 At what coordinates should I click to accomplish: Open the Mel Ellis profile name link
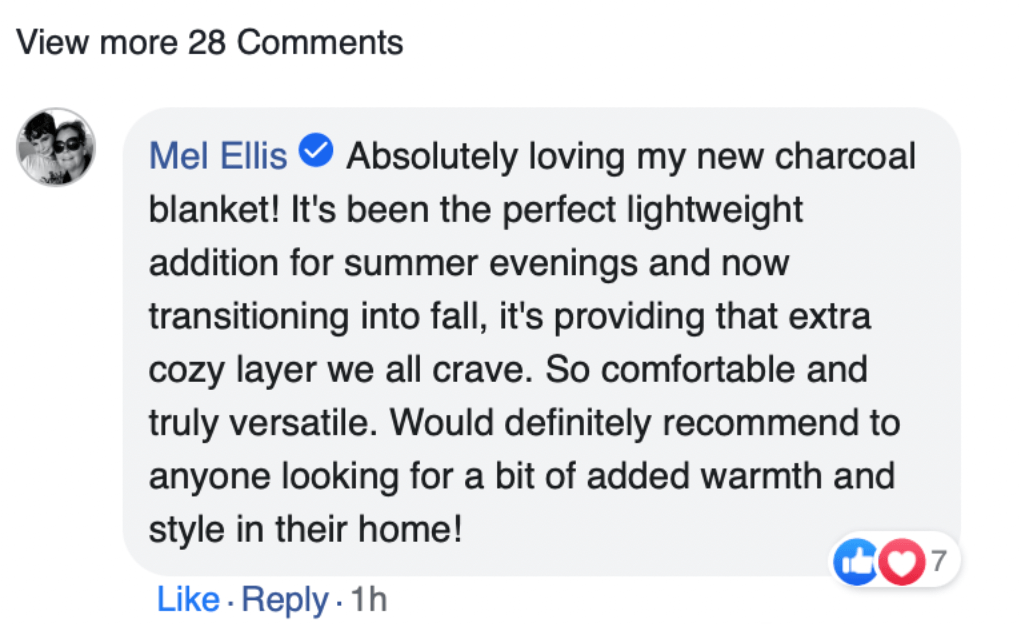218,157
